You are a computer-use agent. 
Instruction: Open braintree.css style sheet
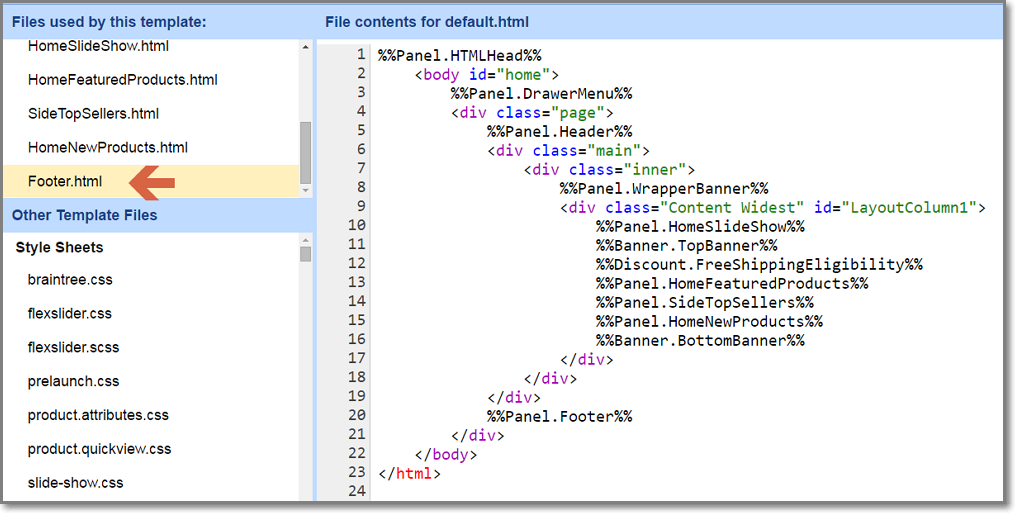pos(70,280)
